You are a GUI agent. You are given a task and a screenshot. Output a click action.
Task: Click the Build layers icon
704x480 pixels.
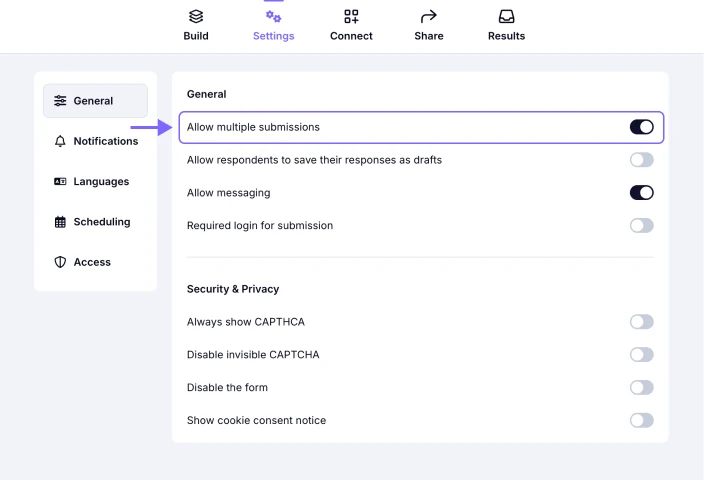coord(196,16)
